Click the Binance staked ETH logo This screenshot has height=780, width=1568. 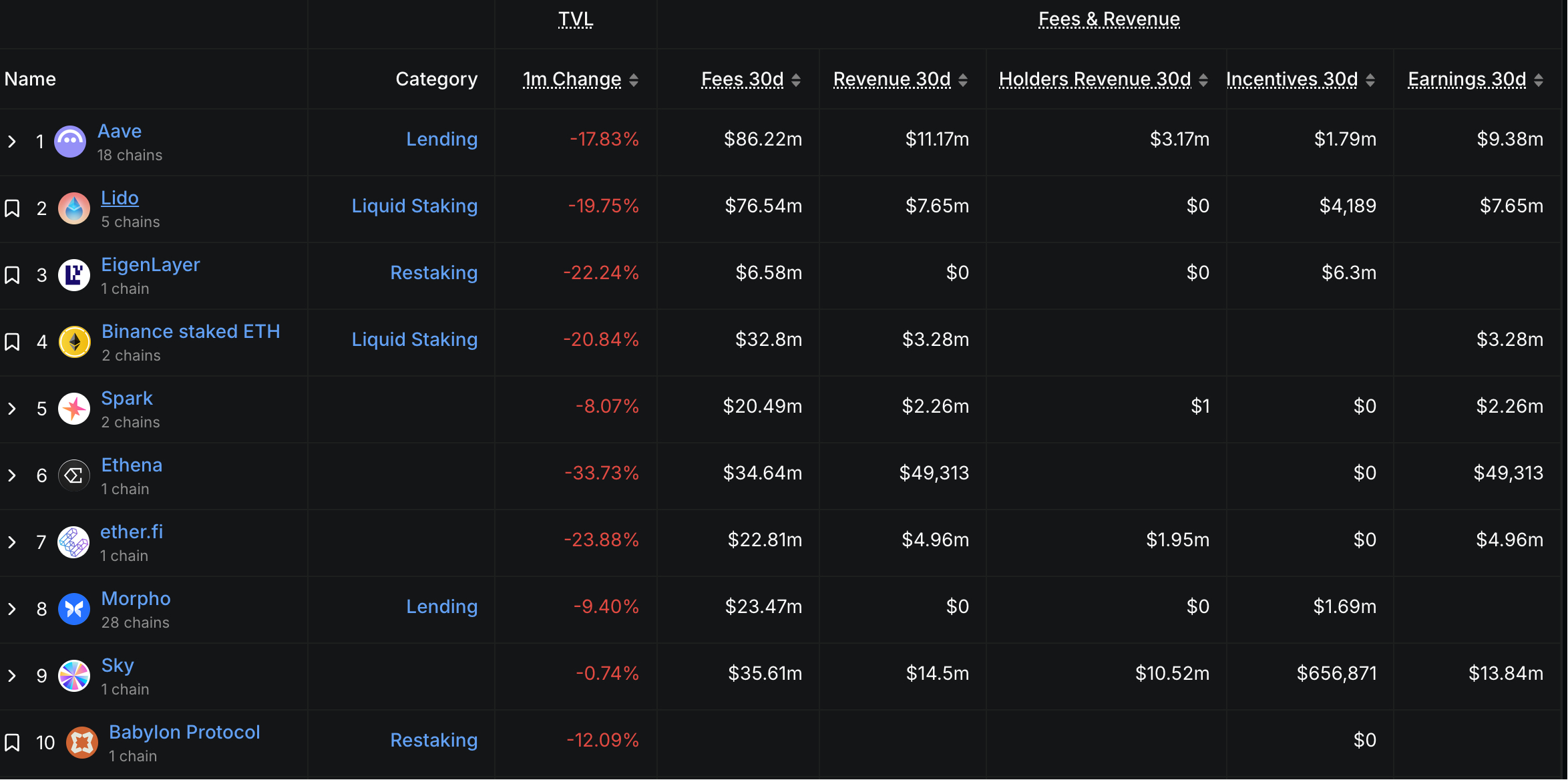tap(75, 342)
